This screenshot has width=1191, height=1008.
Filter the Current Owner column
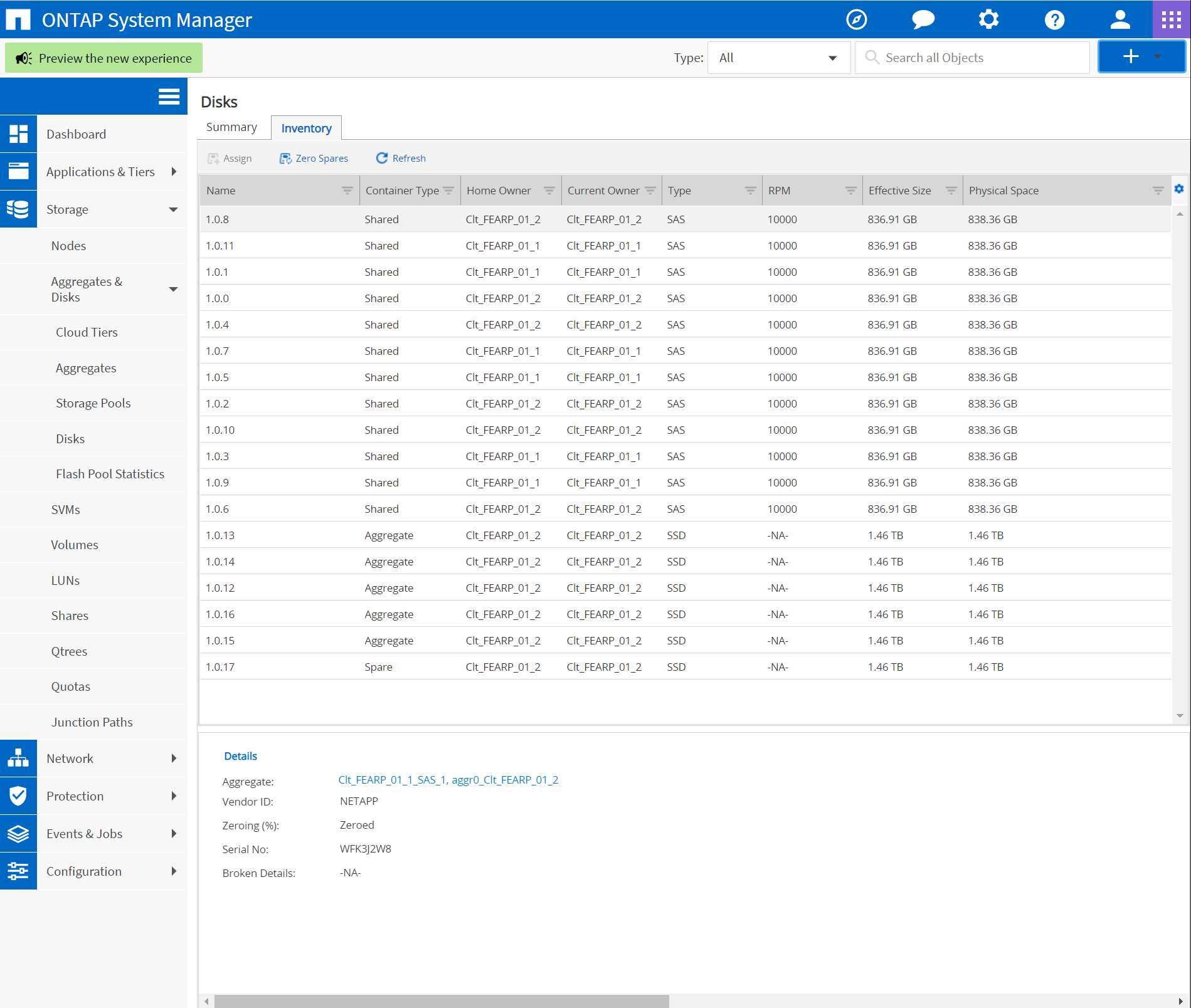[x=650, y=191]
